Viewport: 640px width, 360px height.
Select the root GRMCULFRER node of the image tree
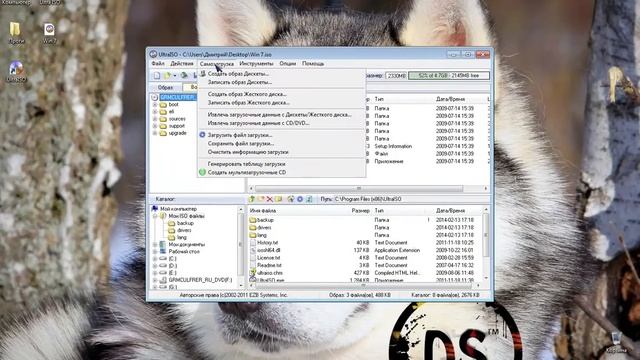(x=178, y=97)
